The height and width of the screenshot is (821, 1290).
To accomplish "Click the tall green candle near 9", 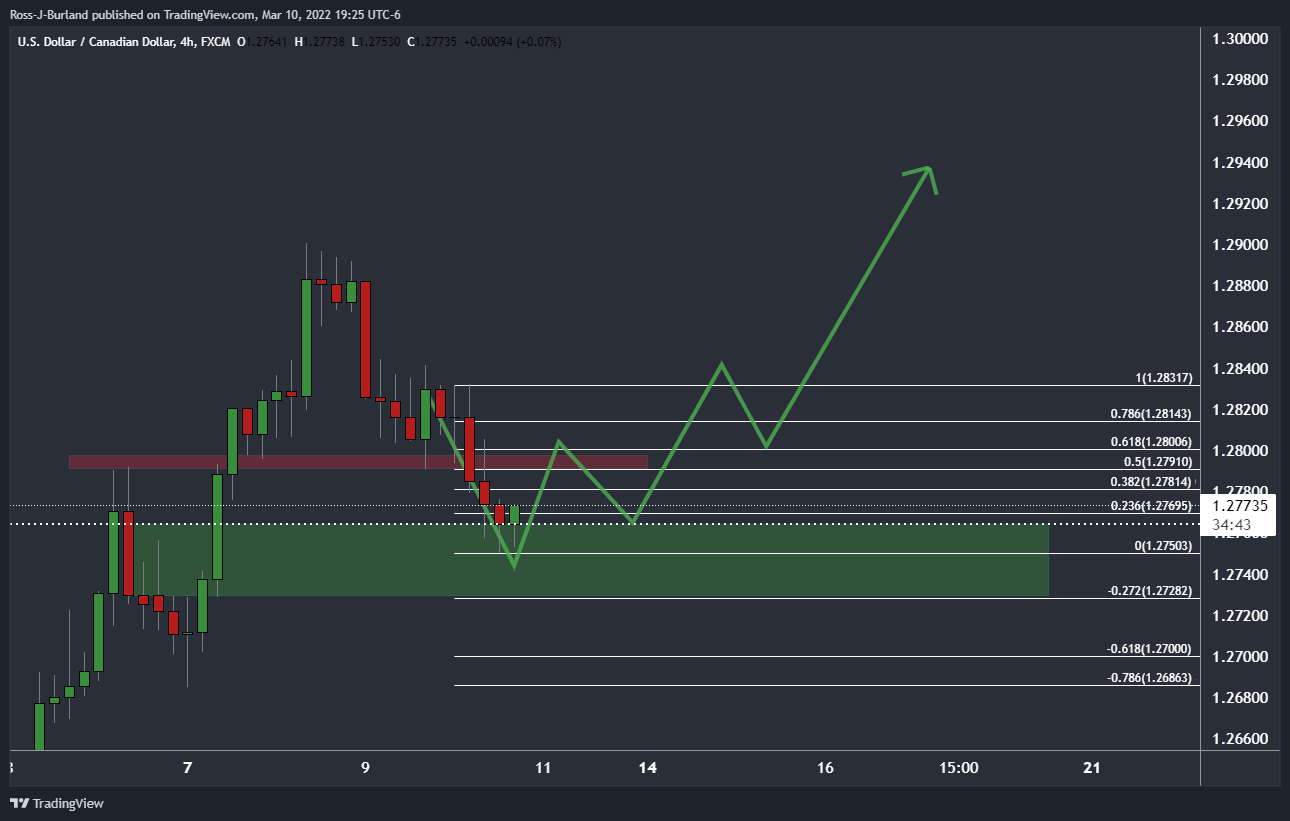I will (x=306, y=338).
